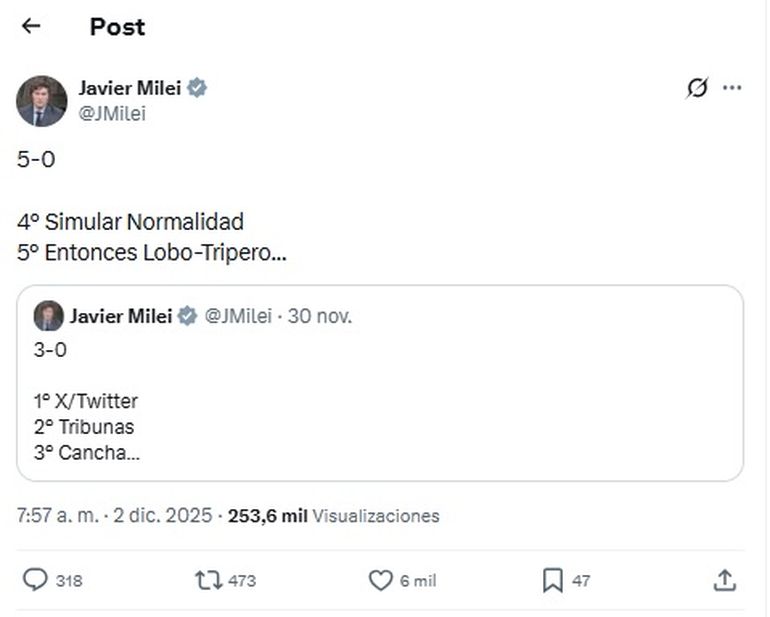This screenshot has height=617, width=770.
Task: Click the @JMilei handle under the name
Action: pos(112,113)
